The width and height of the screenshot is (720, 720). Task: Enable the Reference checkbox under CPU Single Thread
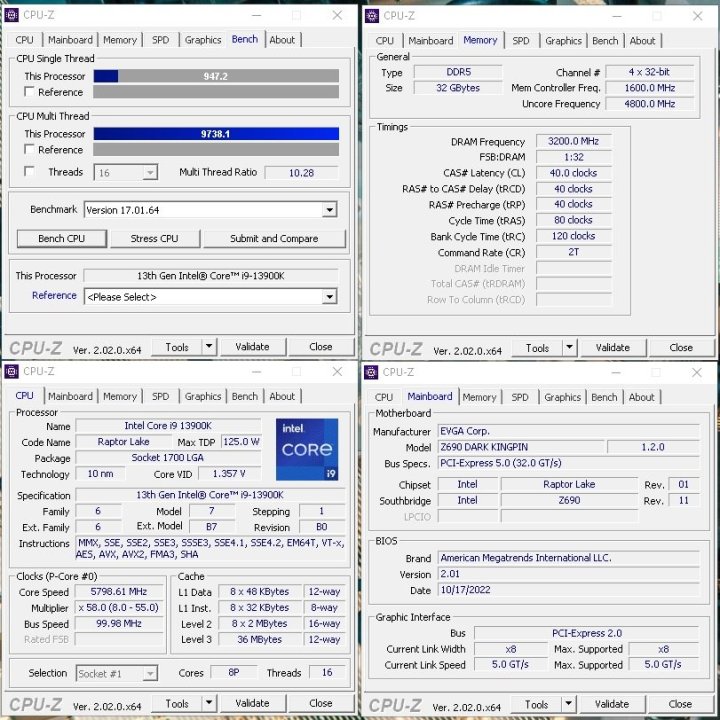tap(29, 92)
